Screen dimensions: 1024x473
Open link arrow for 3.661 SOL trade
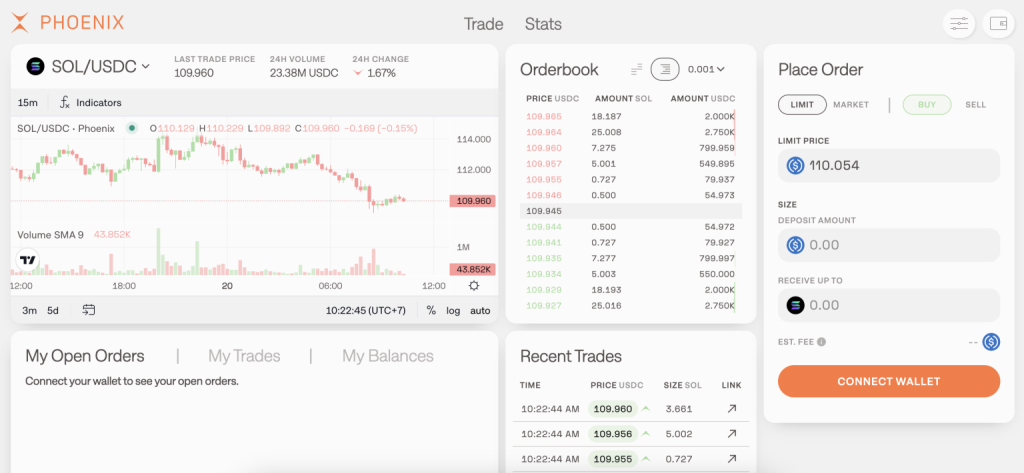(x=732, y=408)
